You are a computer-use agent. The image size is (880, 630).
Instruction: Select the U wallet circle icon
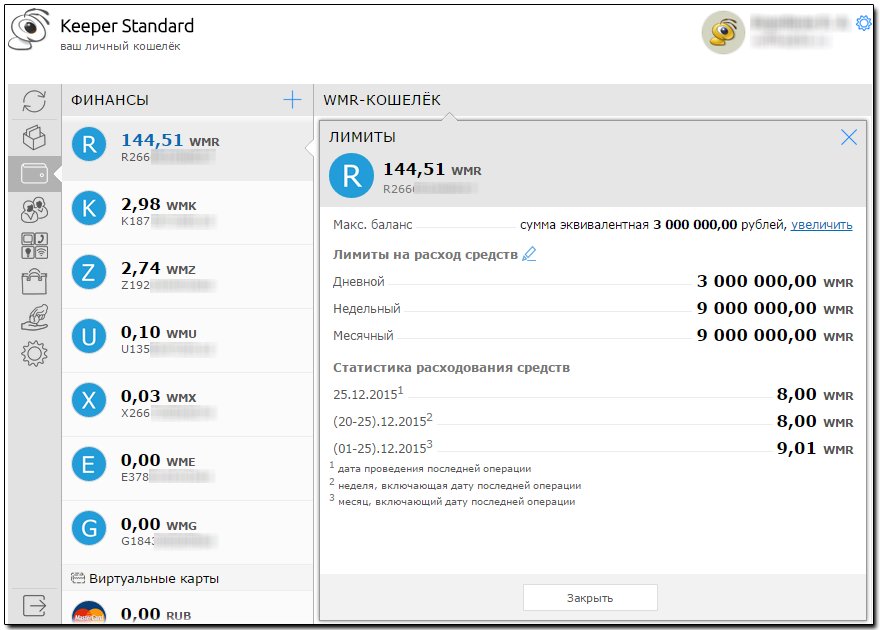tap(89, 336)
